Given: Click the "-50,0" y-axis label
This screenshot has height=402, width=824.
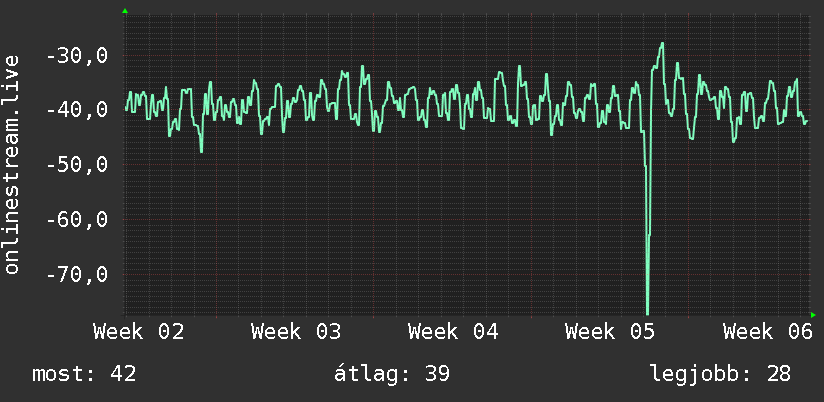Looking at the screenshot, I should coord(77,165).
